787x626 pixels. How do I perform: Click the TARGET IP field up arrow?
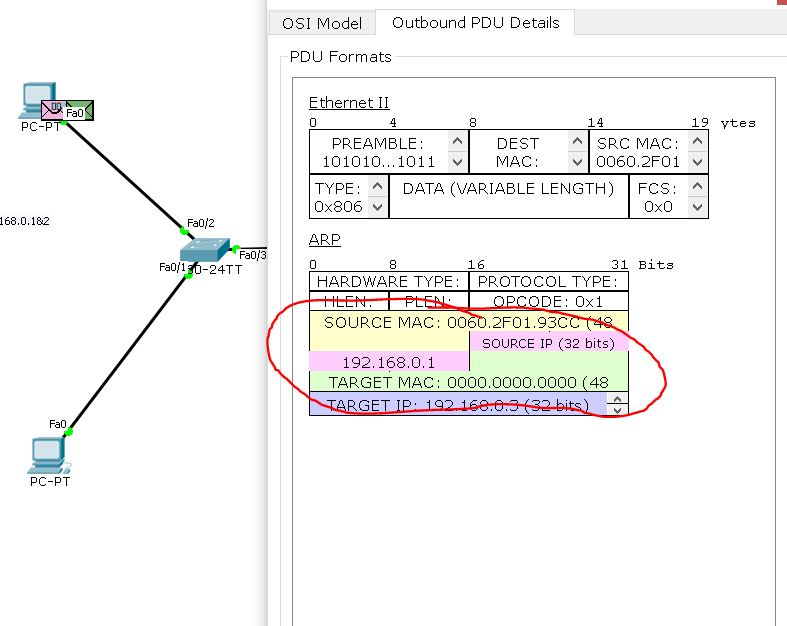point(617,399)
